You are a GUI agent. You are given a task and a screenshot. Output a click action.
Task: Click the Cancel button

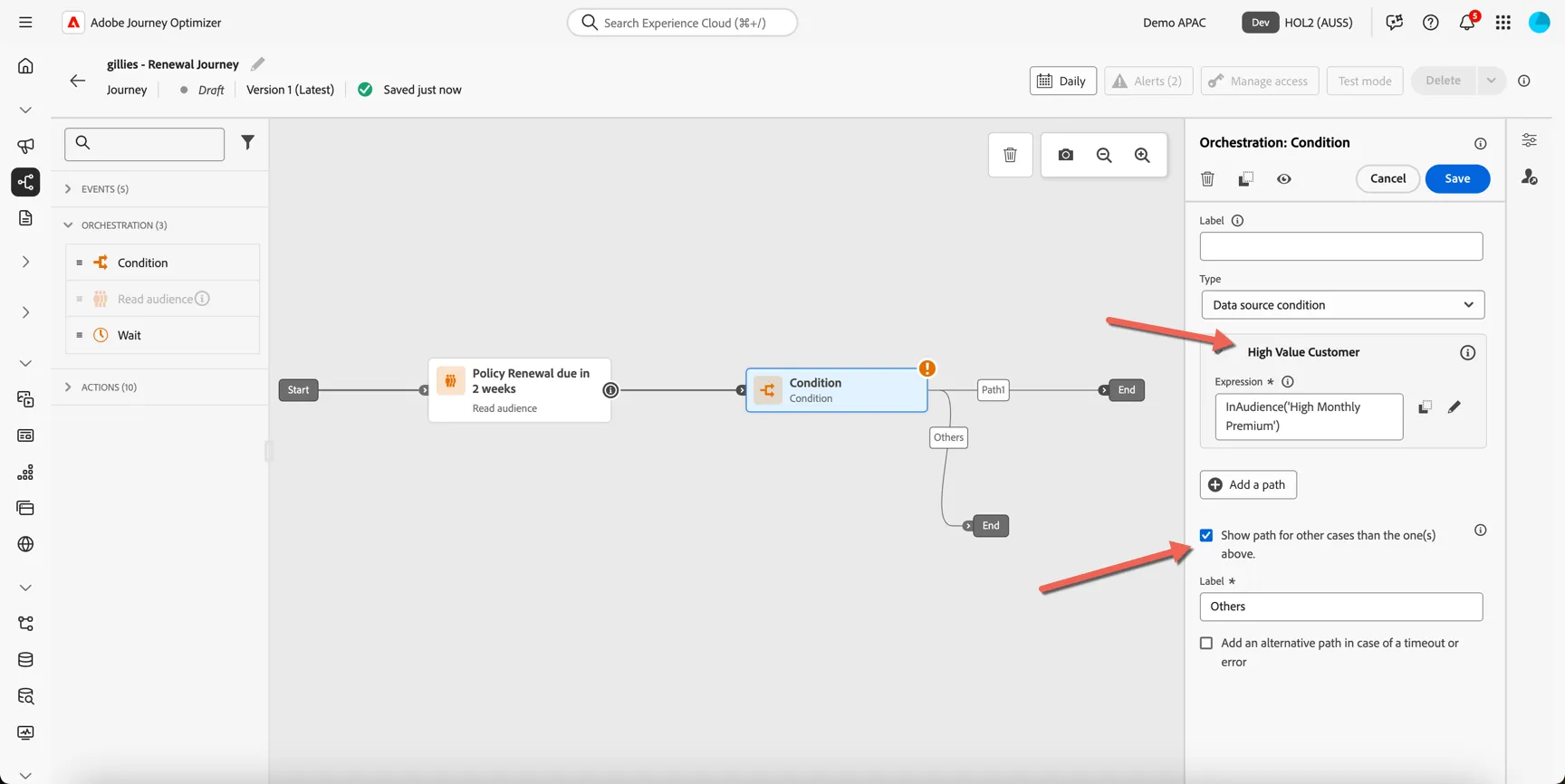click(x=1387, y=178)
